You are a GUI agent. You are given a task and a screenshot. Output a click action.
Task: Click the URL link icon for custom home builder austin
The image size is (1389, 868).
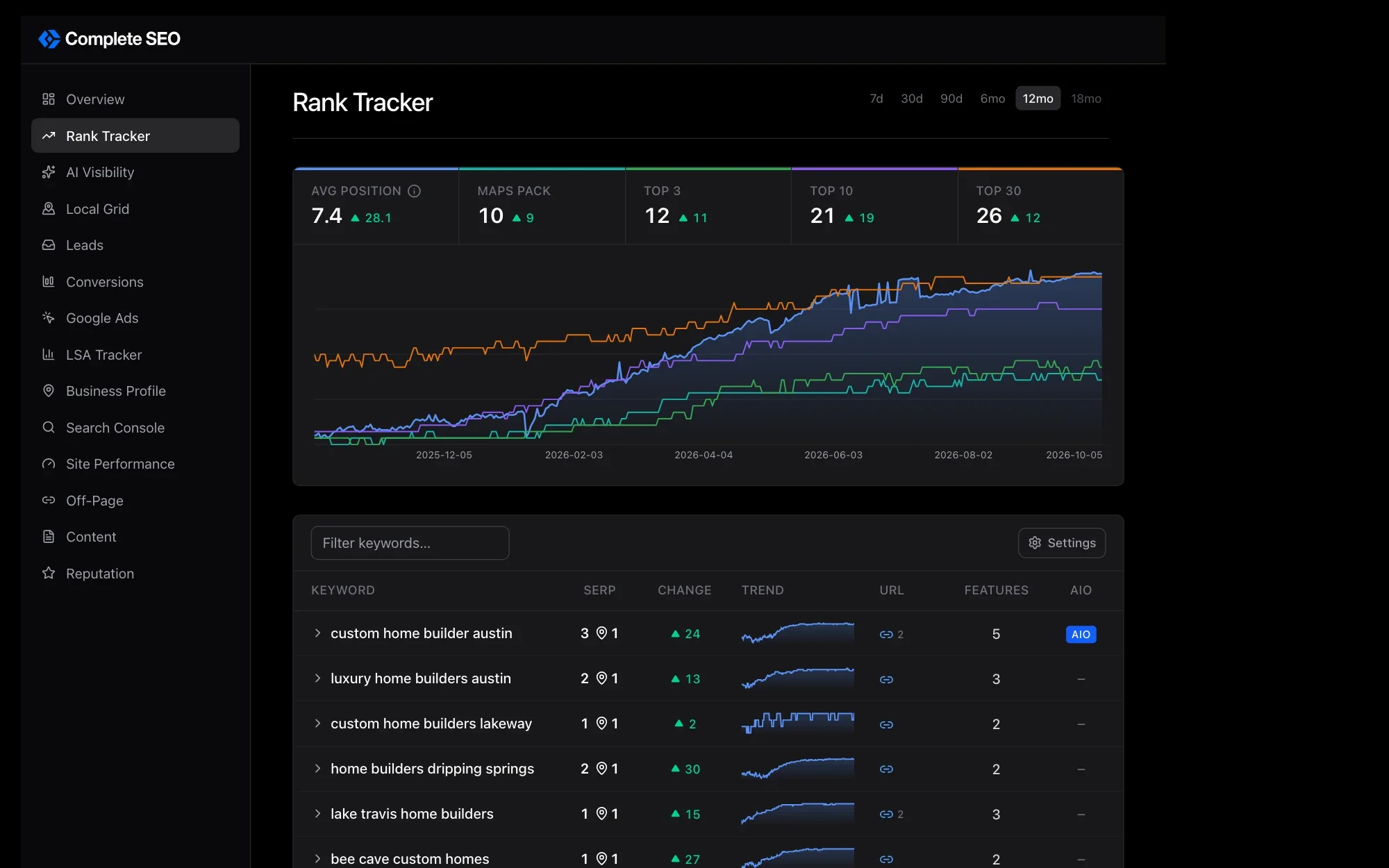pos(886,634)
